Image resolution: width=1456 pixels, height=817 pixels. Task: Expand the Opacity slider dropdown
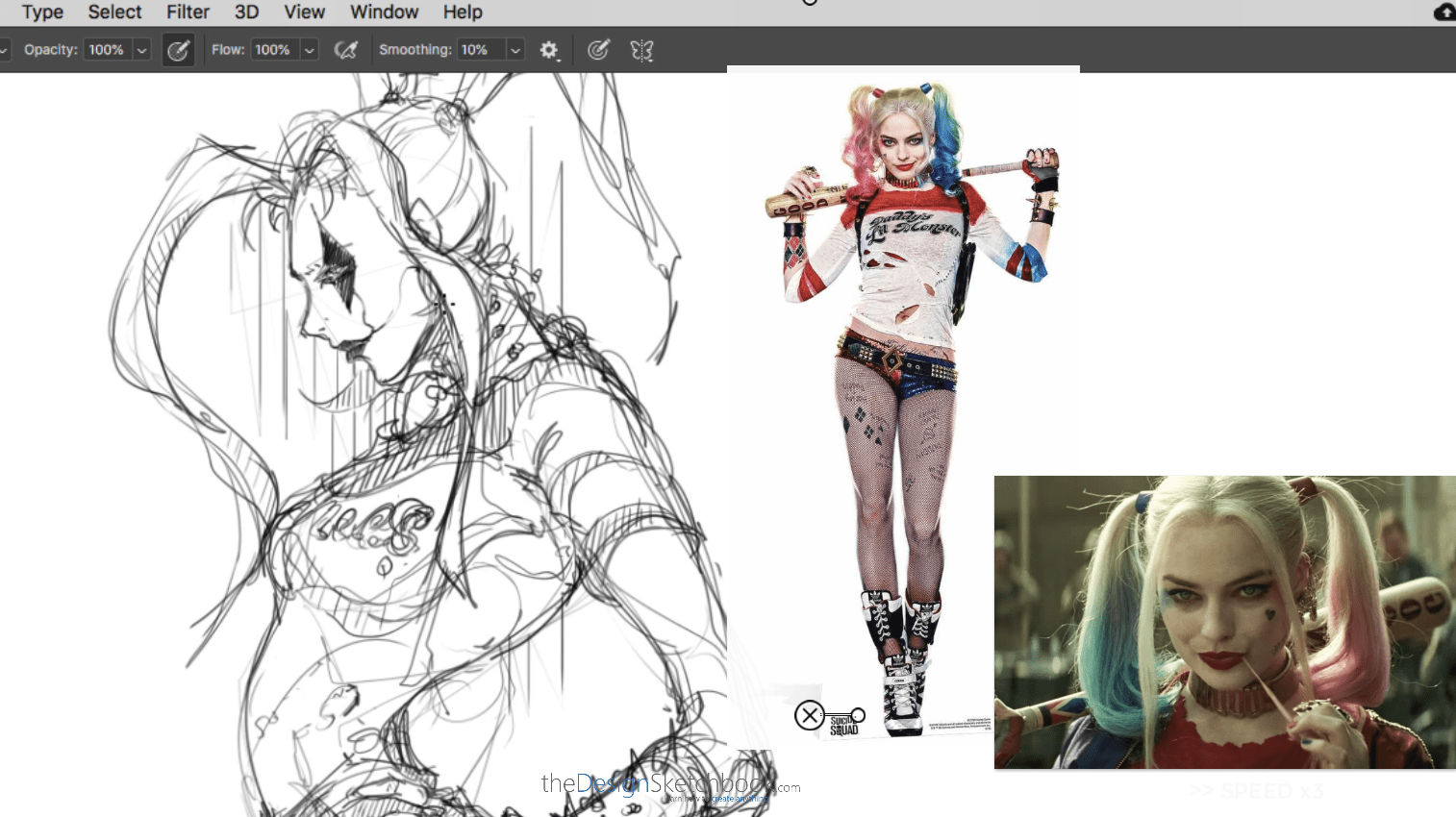[142, 50]
